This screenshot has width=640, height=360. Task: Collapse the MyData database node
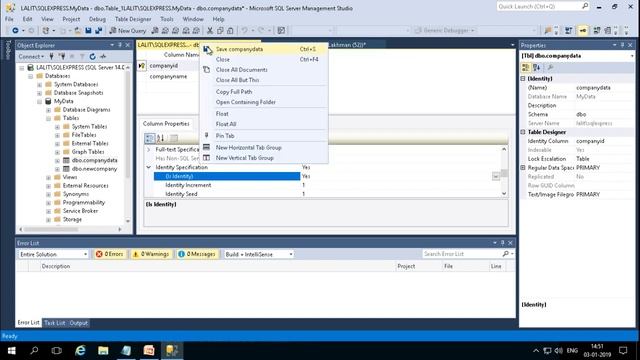point(40,101)
